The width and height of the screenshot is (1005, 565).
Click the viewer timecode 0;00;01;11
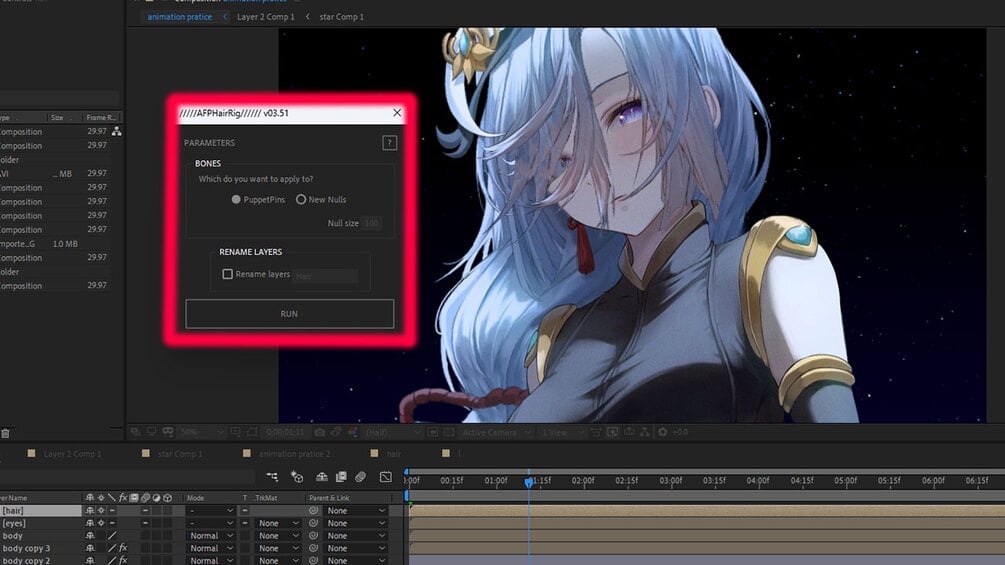point(285,432)
